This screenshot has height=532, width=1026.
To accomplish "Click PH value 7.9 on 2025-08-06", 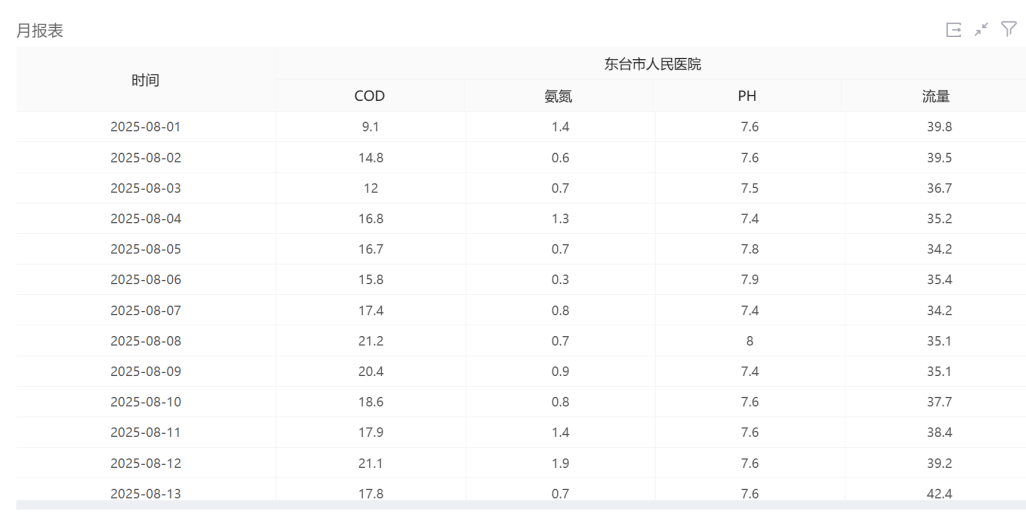I will click(x=749, y=280).
